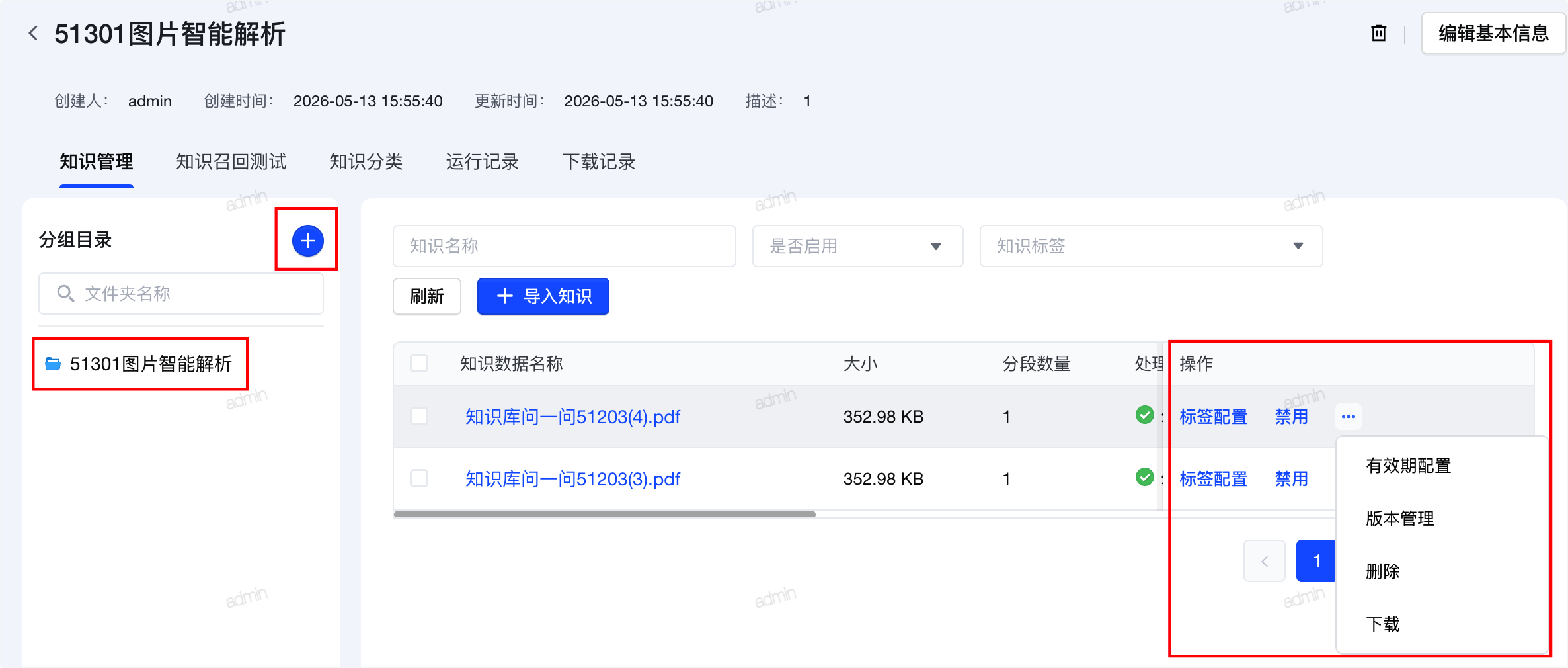
Task: Click the 导入知识 button
Action: pyautogui.click(x=543, y=296)
